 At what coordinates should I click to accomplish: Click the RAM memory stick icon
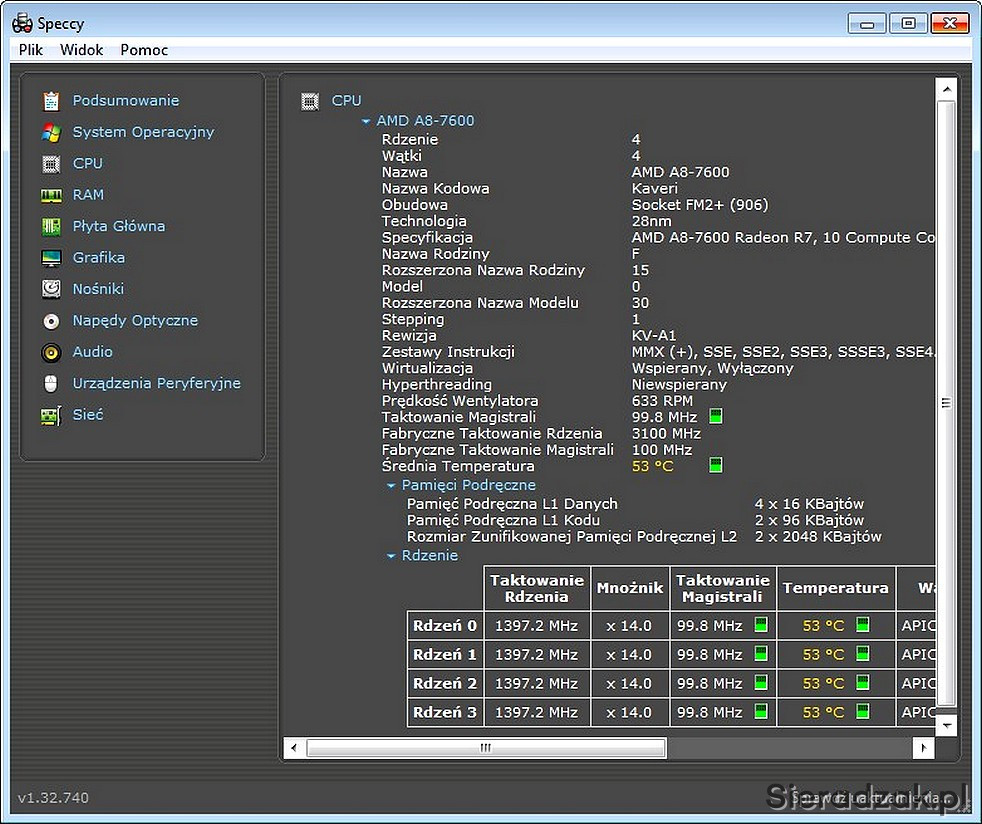[x=51, y=195]
